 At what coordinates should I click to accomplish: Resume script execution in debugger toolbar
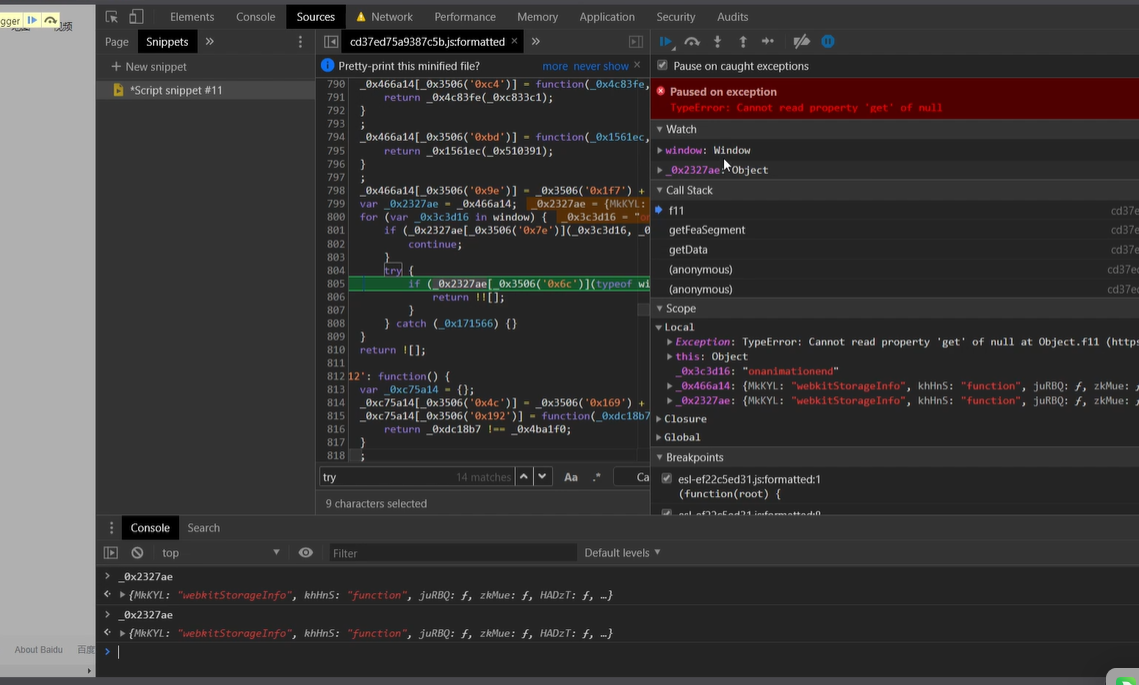[x=666, y=42]
